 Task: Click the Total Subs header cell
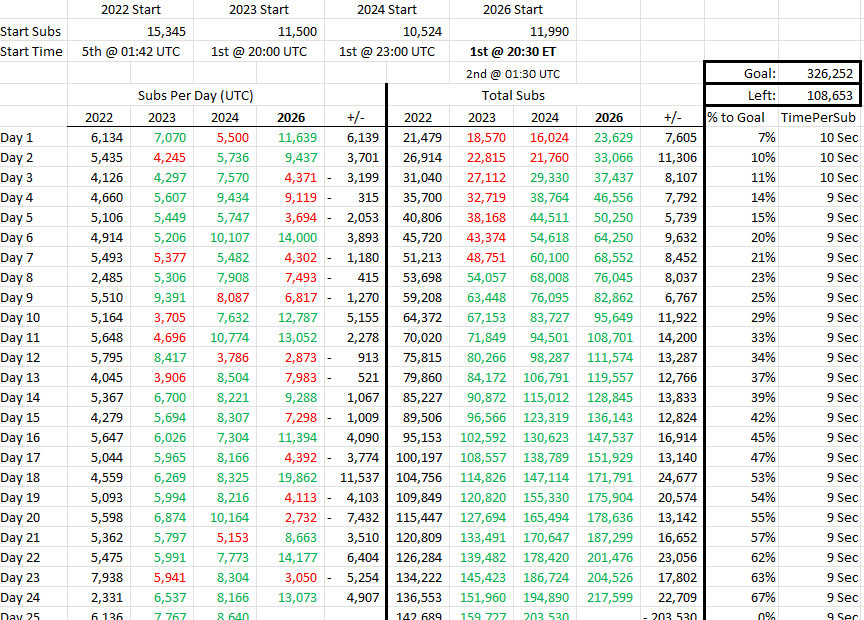click(513, 95)
